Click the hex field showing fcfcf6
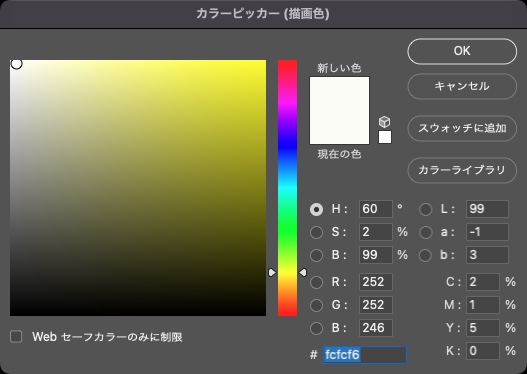The image size is (527, 374). click(x=365, y=355)
